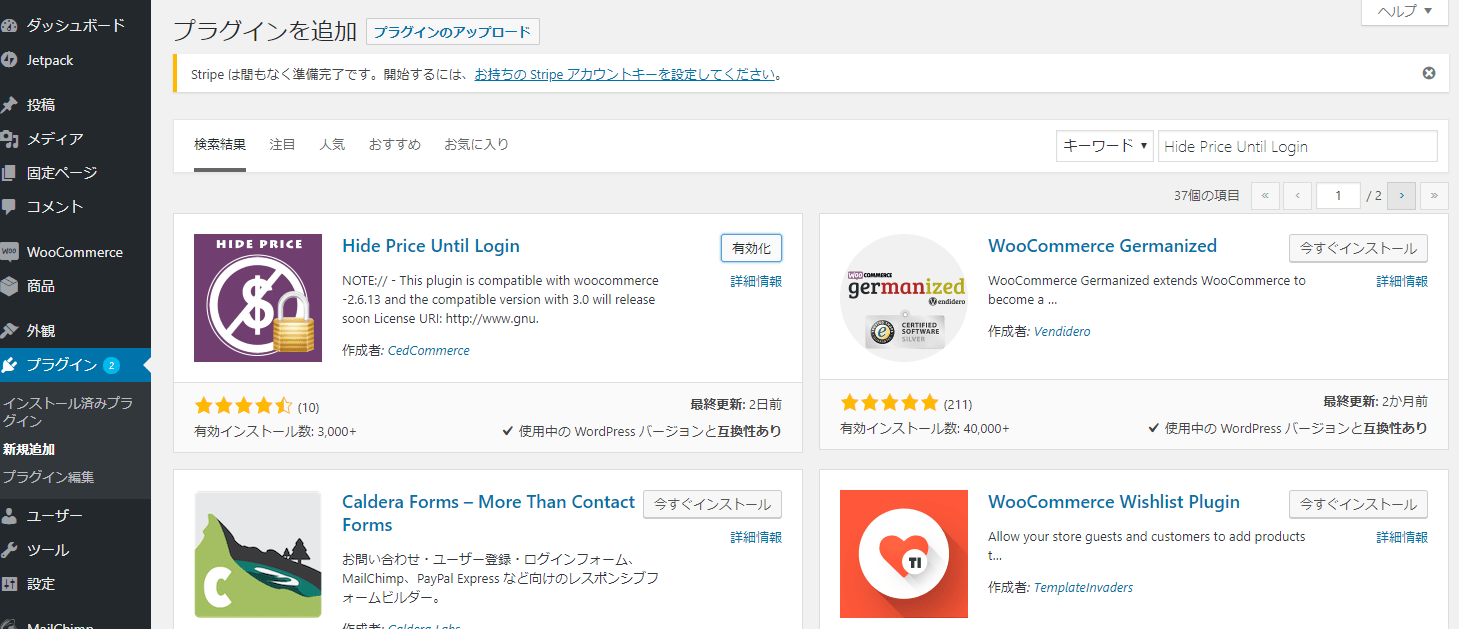
Task: Click the Jetpack logo icon
Action: pyautogui.click(x=9, y=60)
